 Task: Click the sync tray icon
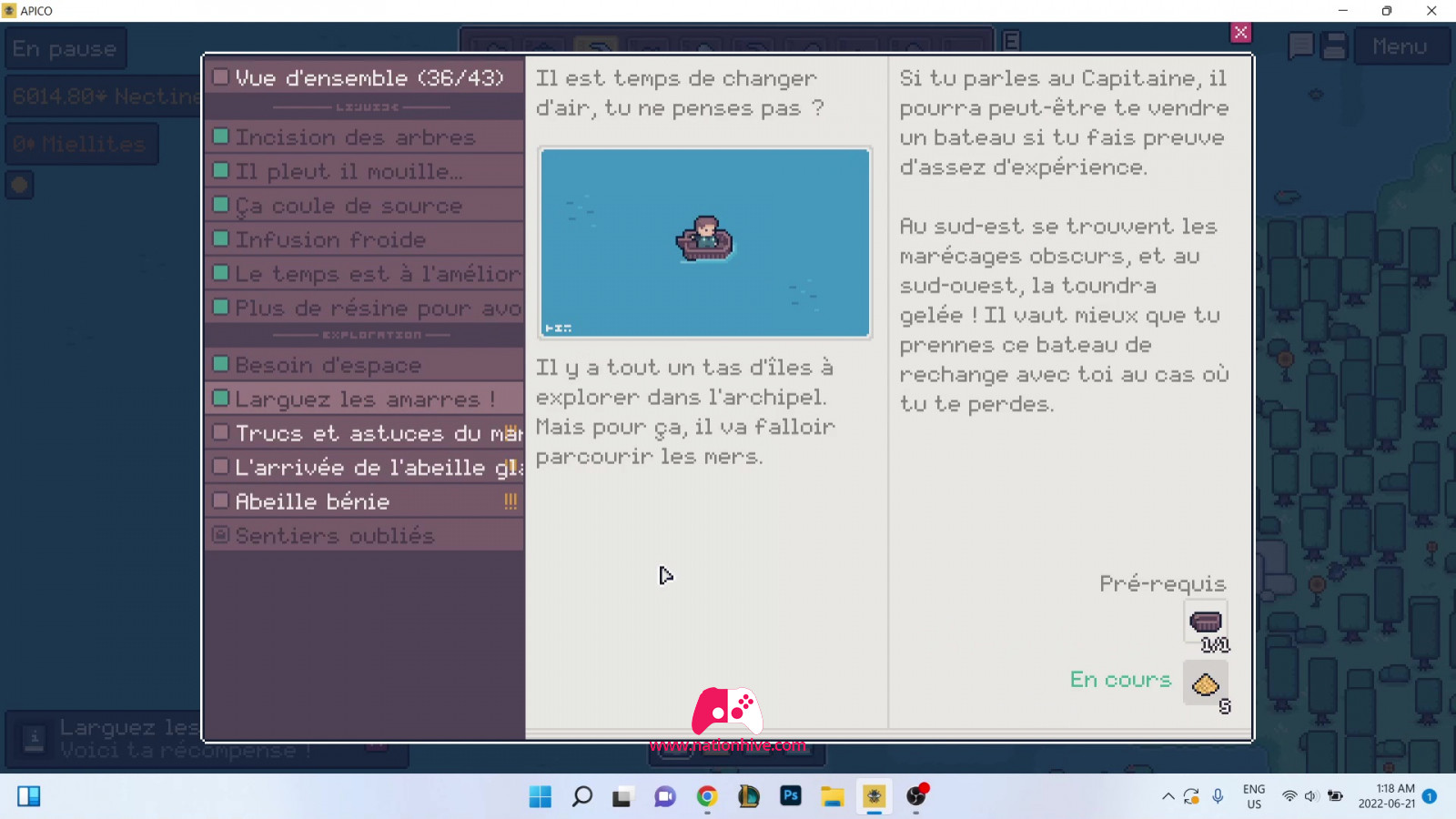click(x=1191, y=797)
